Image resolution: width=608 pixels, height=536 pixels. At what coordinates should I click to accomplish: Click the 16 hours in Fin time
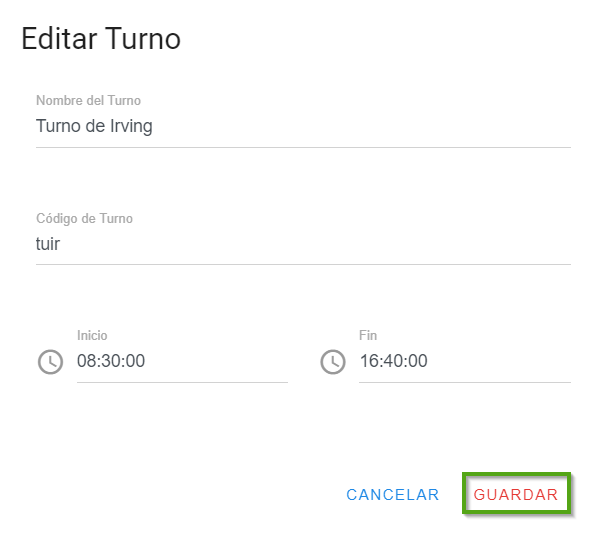pos(368,361)
